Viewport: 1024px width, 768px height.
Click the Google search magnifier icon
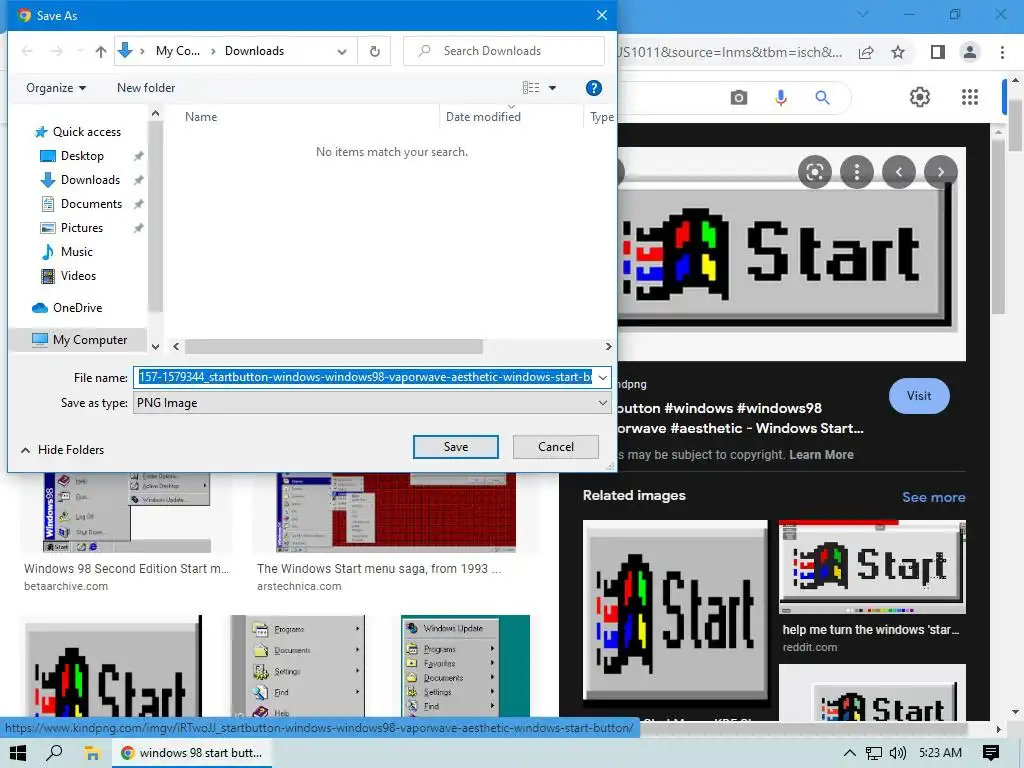tap(822, 98)
